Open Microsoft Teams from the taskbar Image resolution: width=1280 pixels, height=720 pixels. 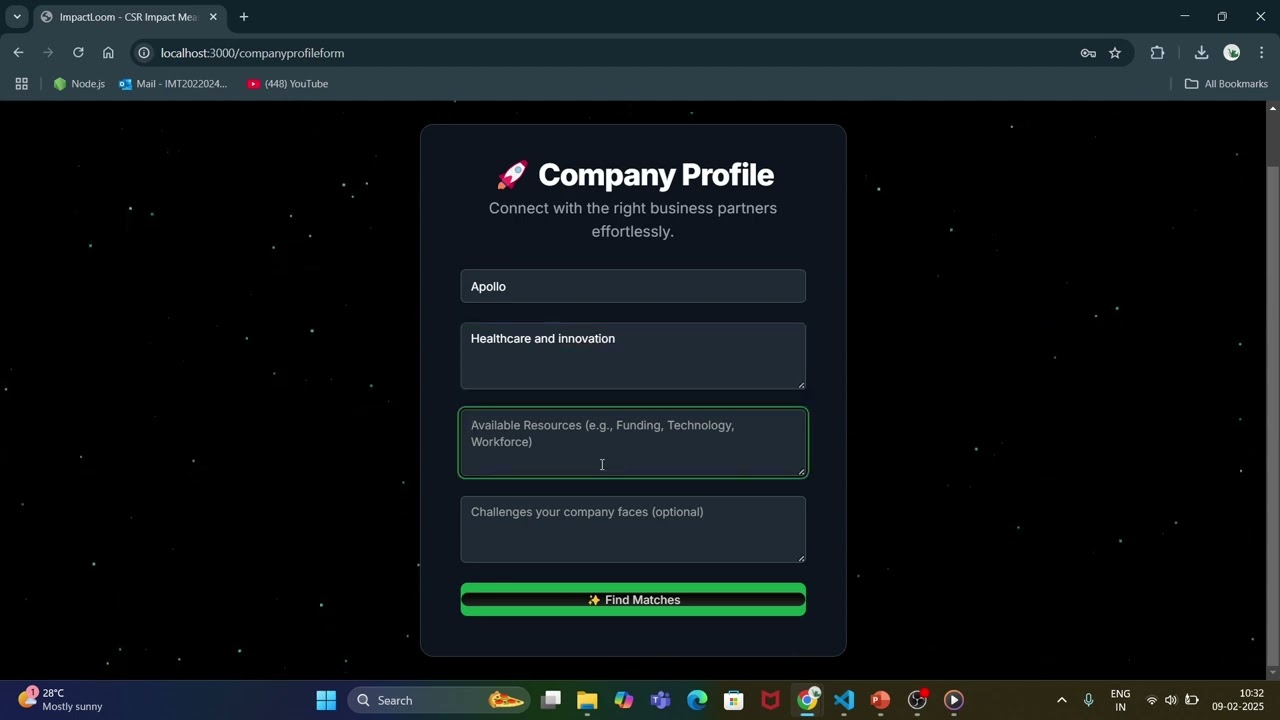660,700
